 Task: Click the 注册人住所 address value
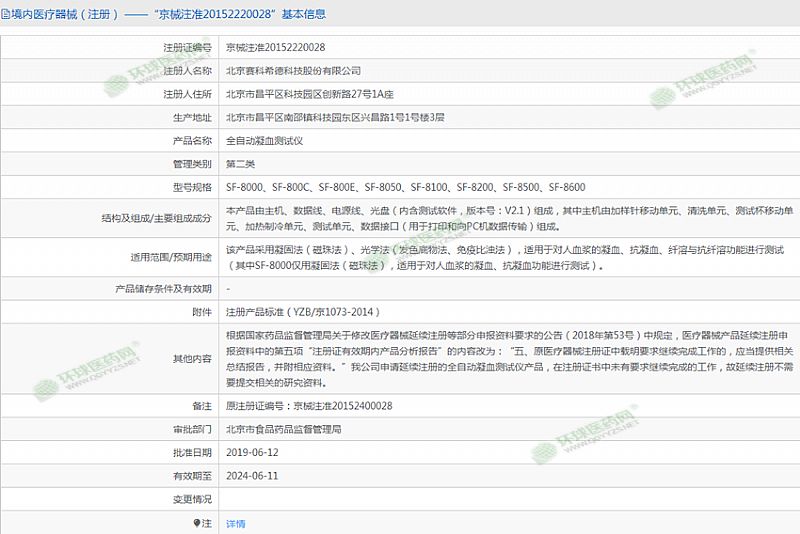pos(310,94)
